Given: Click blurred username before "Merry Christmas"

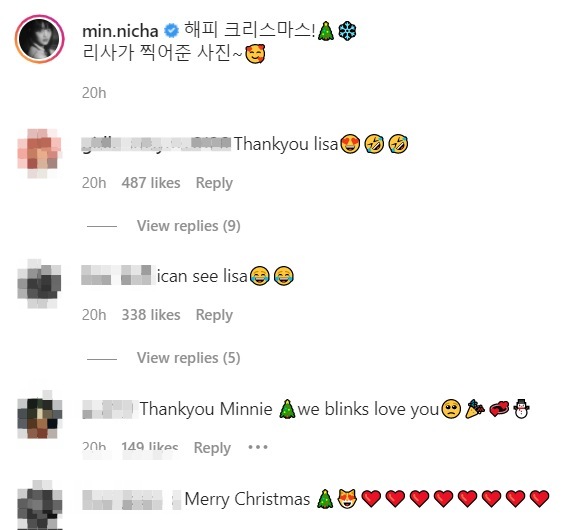Looking at the screenshot, I should tap(132, 500).
